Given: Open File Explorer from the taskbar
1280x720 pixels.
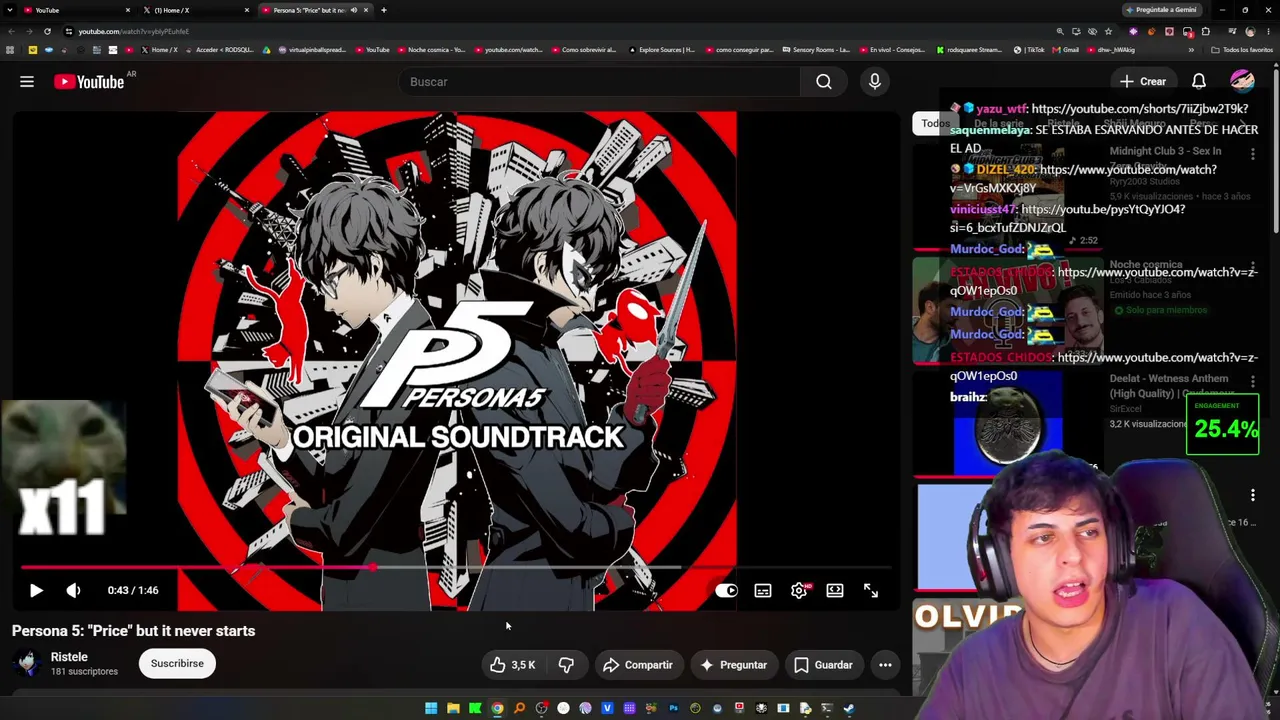Looking at the screenshot, I should tap(453, 708).
